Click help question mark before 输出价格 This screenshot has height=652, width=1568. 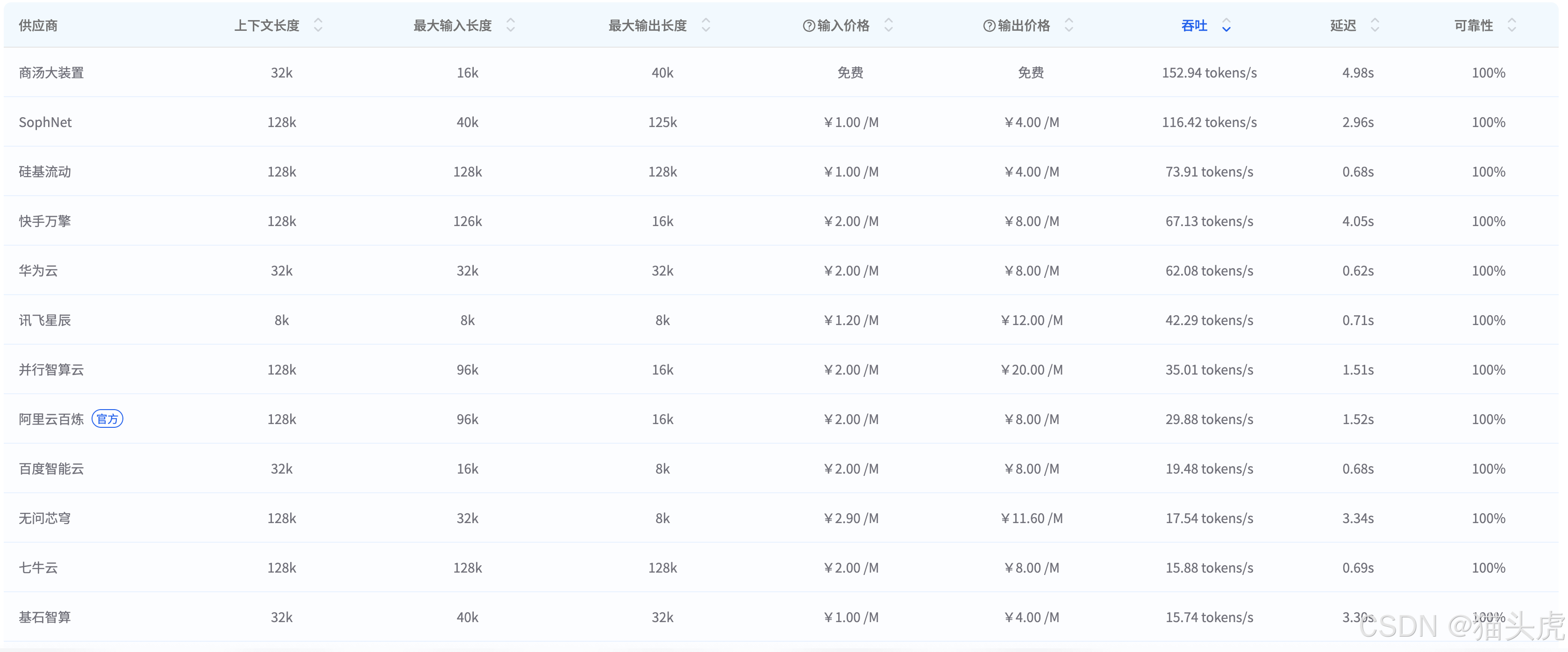coord(989,26)
